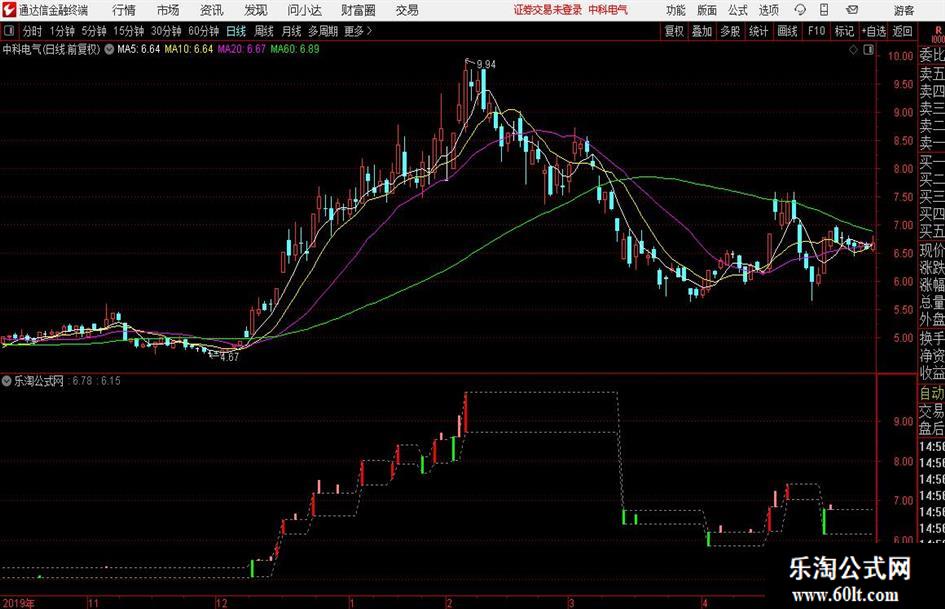Click the Tongdaxin red logo icon
This screenshot has height=609, width=945.
tap(9, 10)
